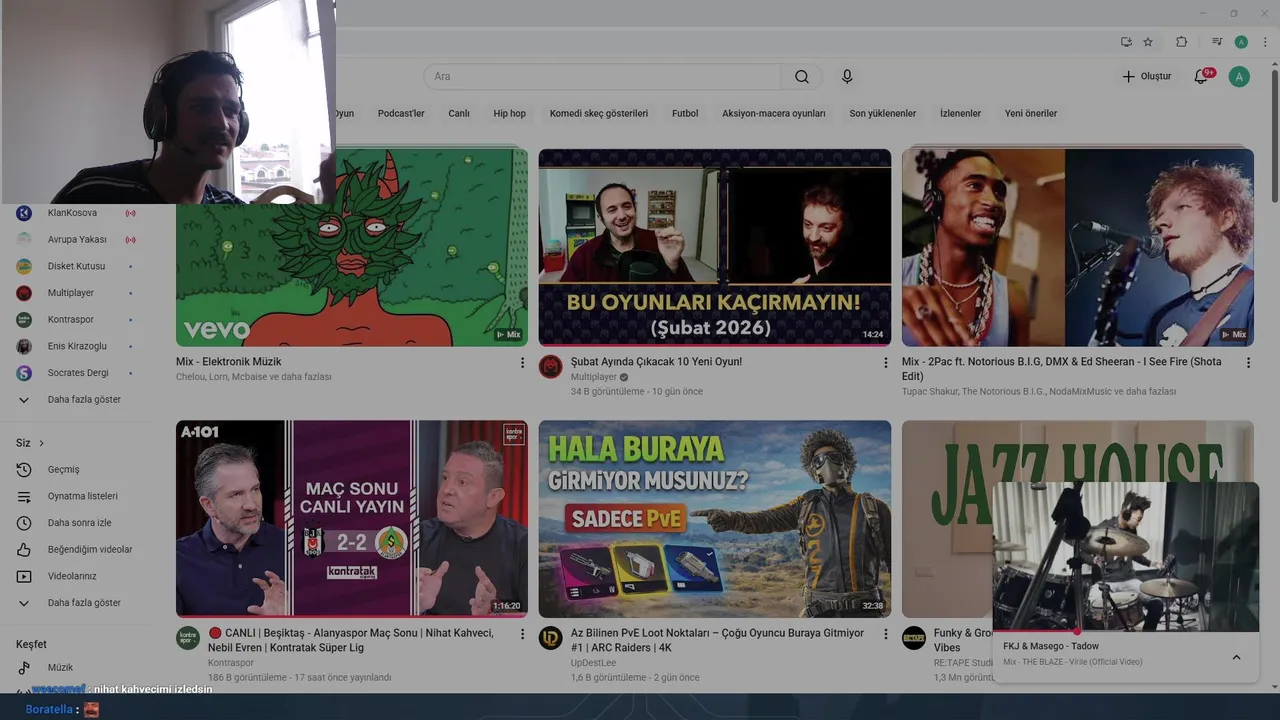Screen dimensions: 1280x720
Task: Focus the Ara search field
Action: coord(603,76)
